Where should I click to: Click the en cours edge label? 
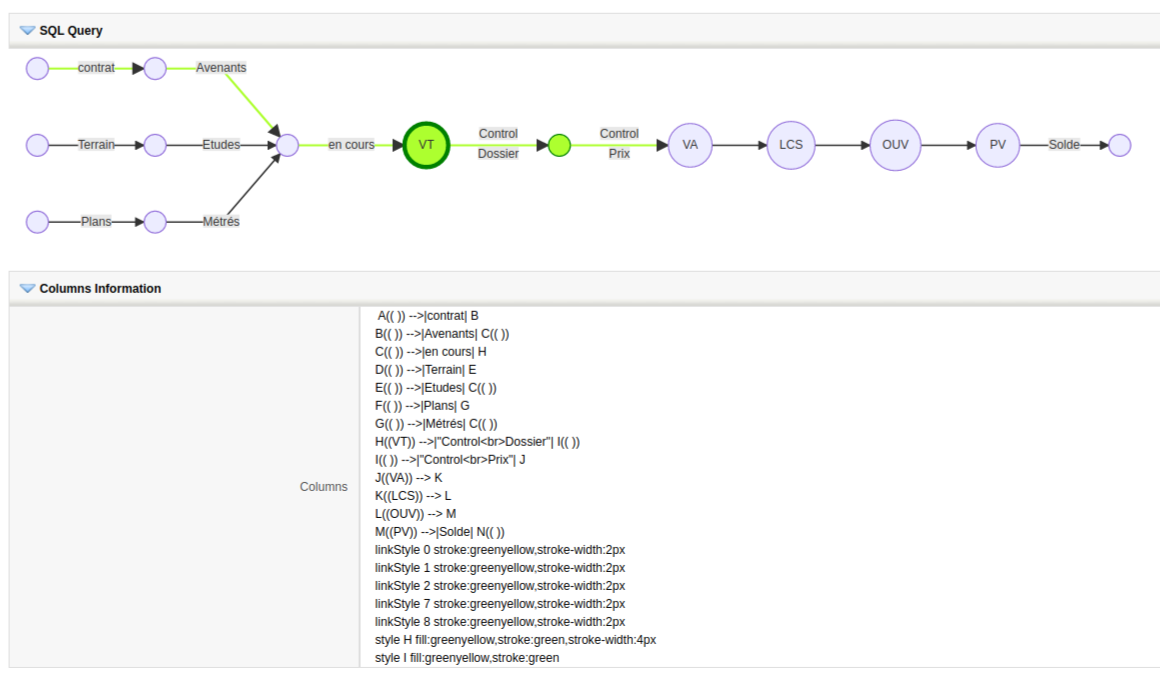351,145
